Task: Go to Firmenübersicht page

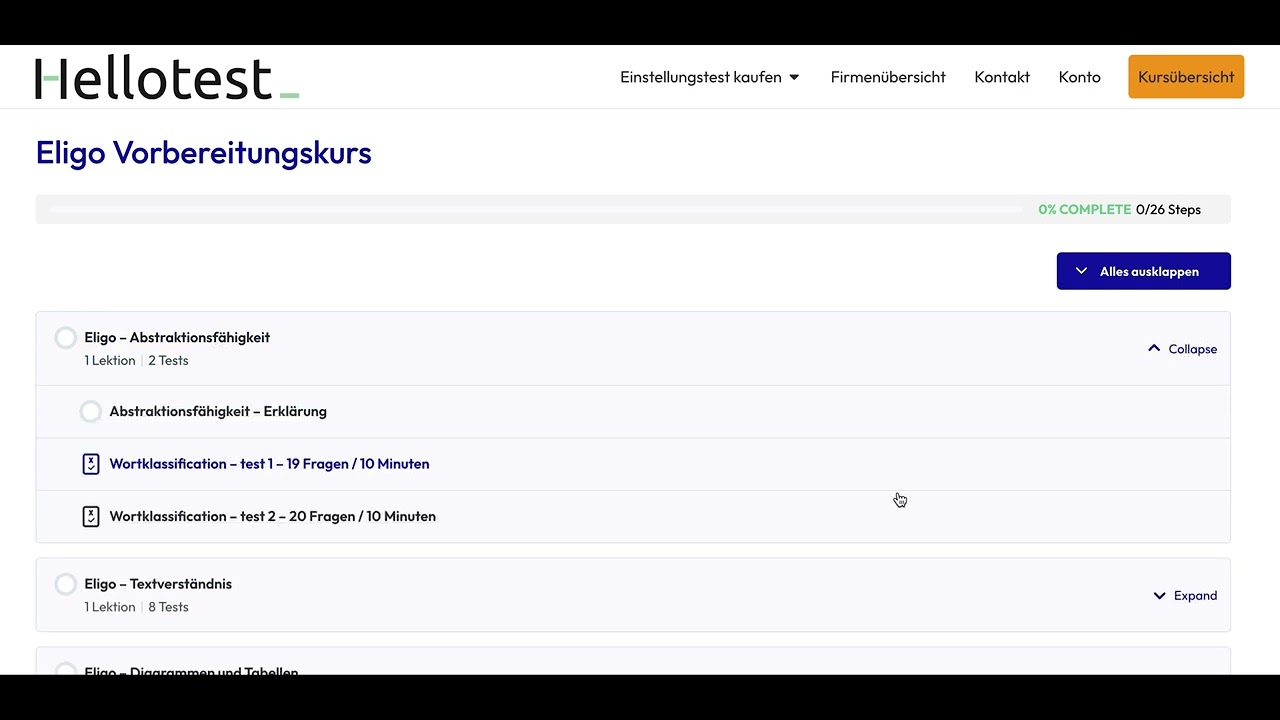Action: pos(888,77)
